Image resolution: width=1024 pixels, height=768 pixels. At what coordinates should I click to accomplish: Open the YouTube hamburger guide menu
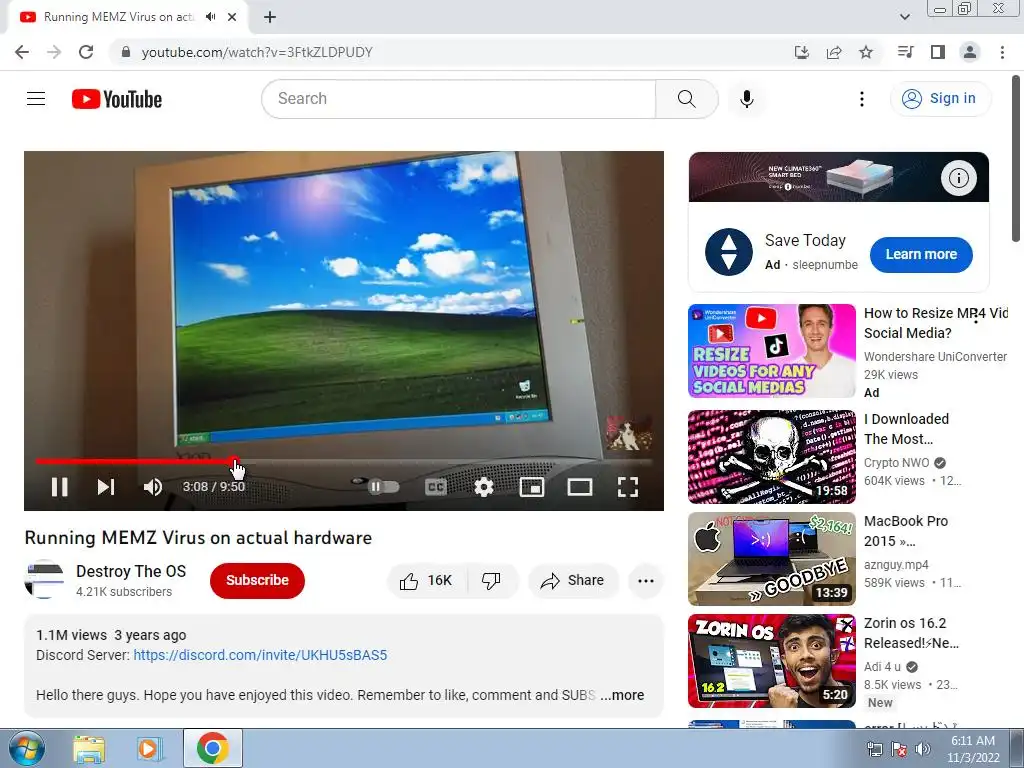tap(36, 99)
